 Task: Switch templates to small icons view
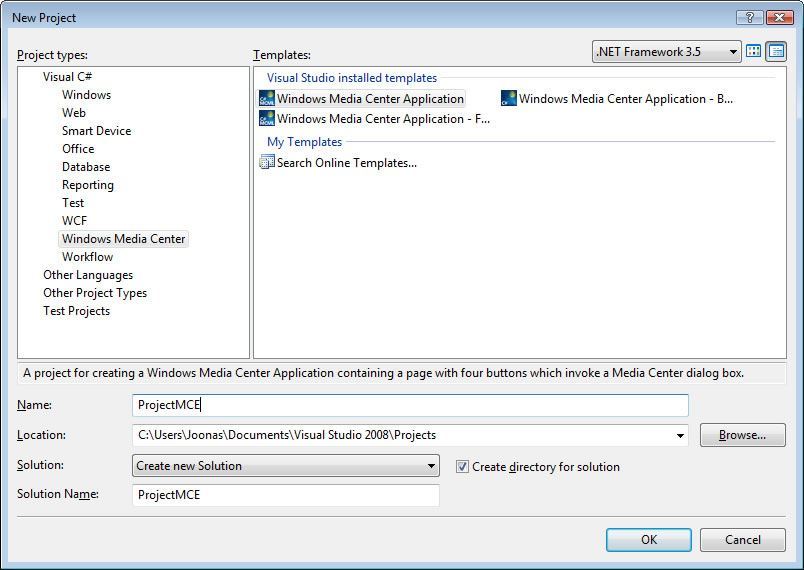point(776,51)
